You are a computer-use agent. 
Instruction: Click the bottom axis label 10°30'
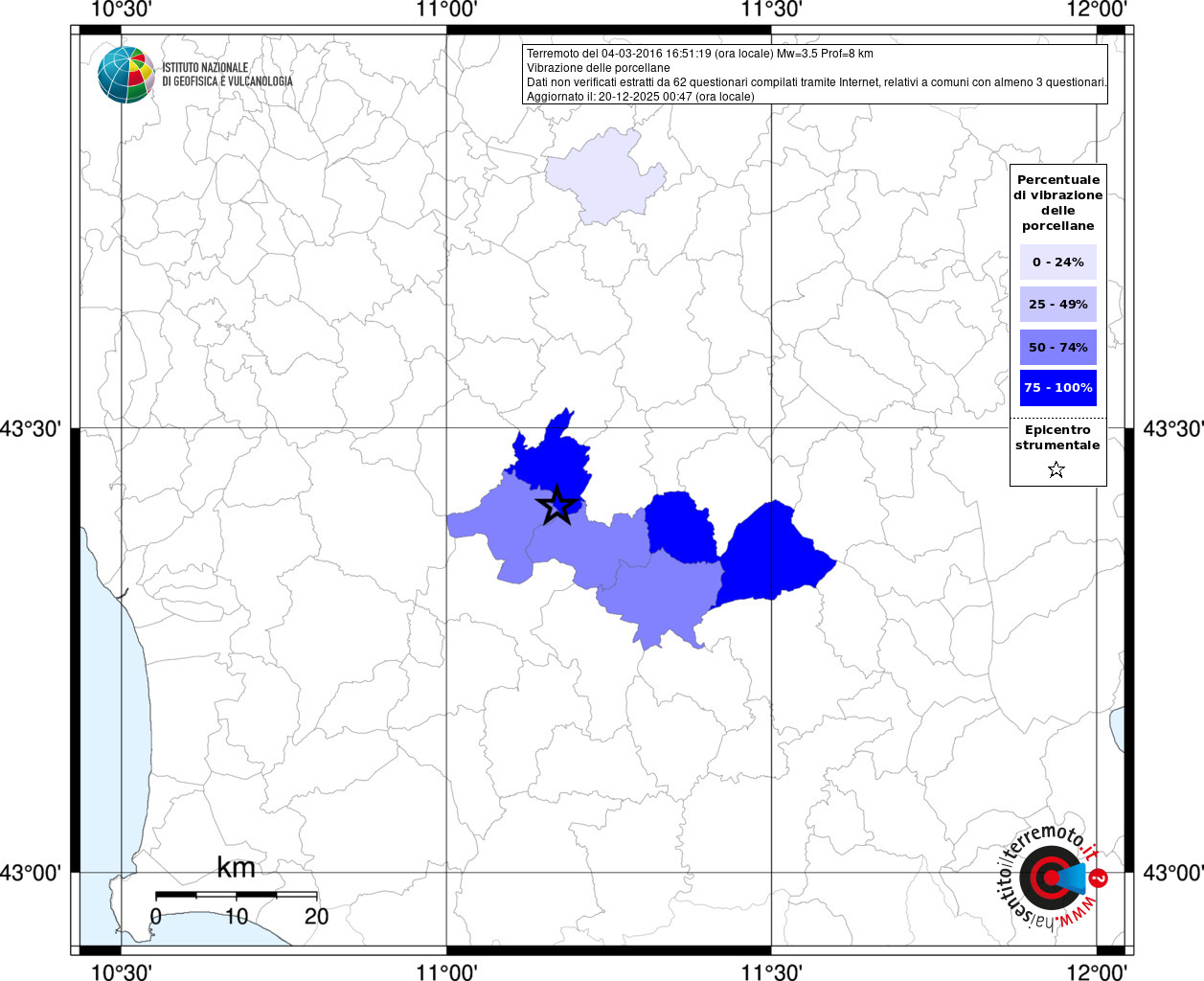pyautogui.click(x=122, y=971)
